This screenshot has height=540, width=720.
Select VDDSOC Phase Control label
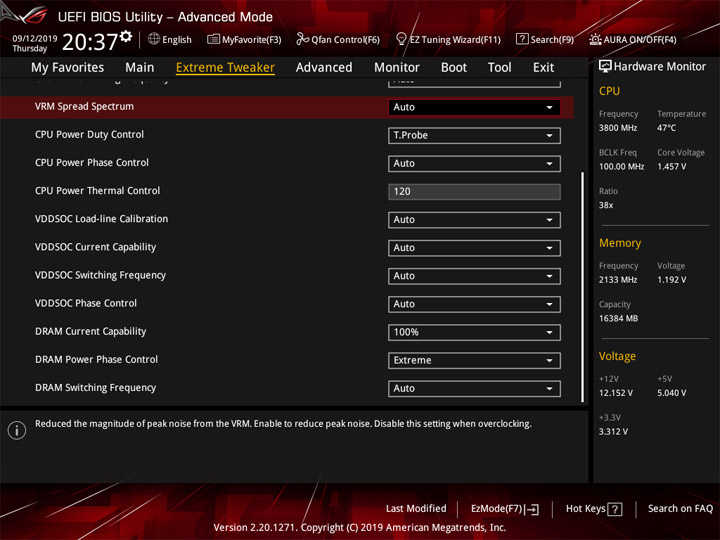coord(86,303)
